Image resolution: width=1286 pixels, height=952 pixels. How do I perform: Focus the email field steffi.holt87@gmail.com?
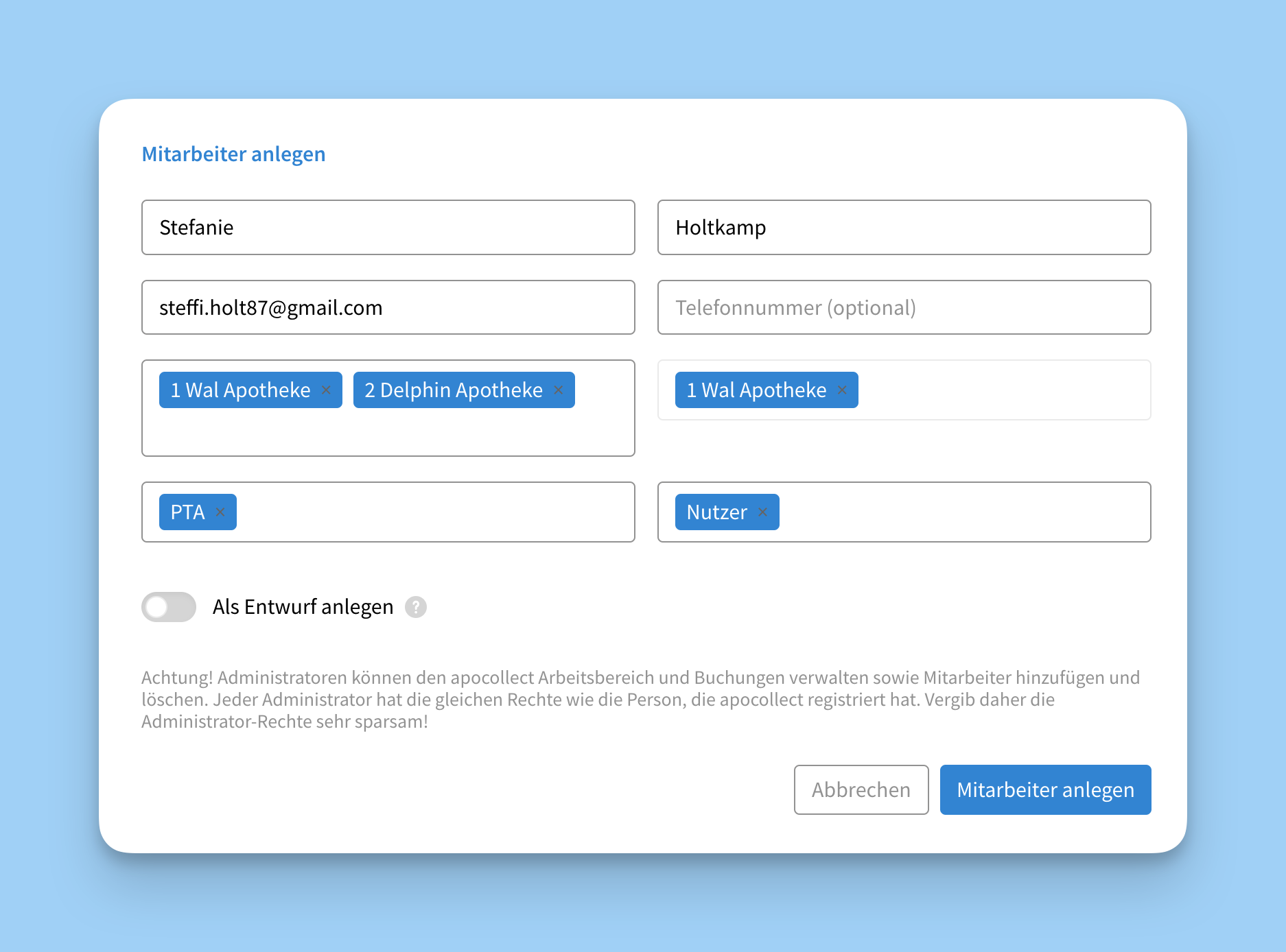pos(388,307)
